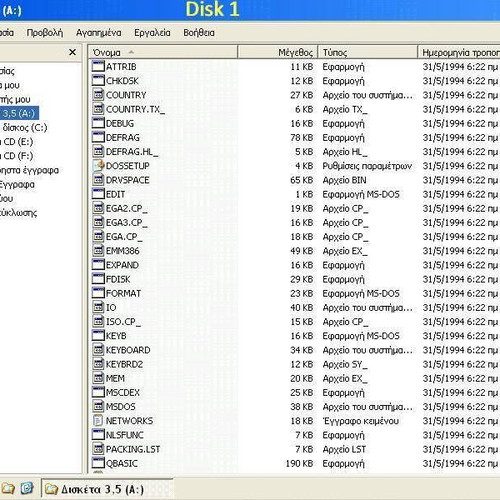Select the ATTRIB application file icon
Image resolution: width=500 pixels, height=500 pixels.
pyautogui.click(x=98, y=66)
